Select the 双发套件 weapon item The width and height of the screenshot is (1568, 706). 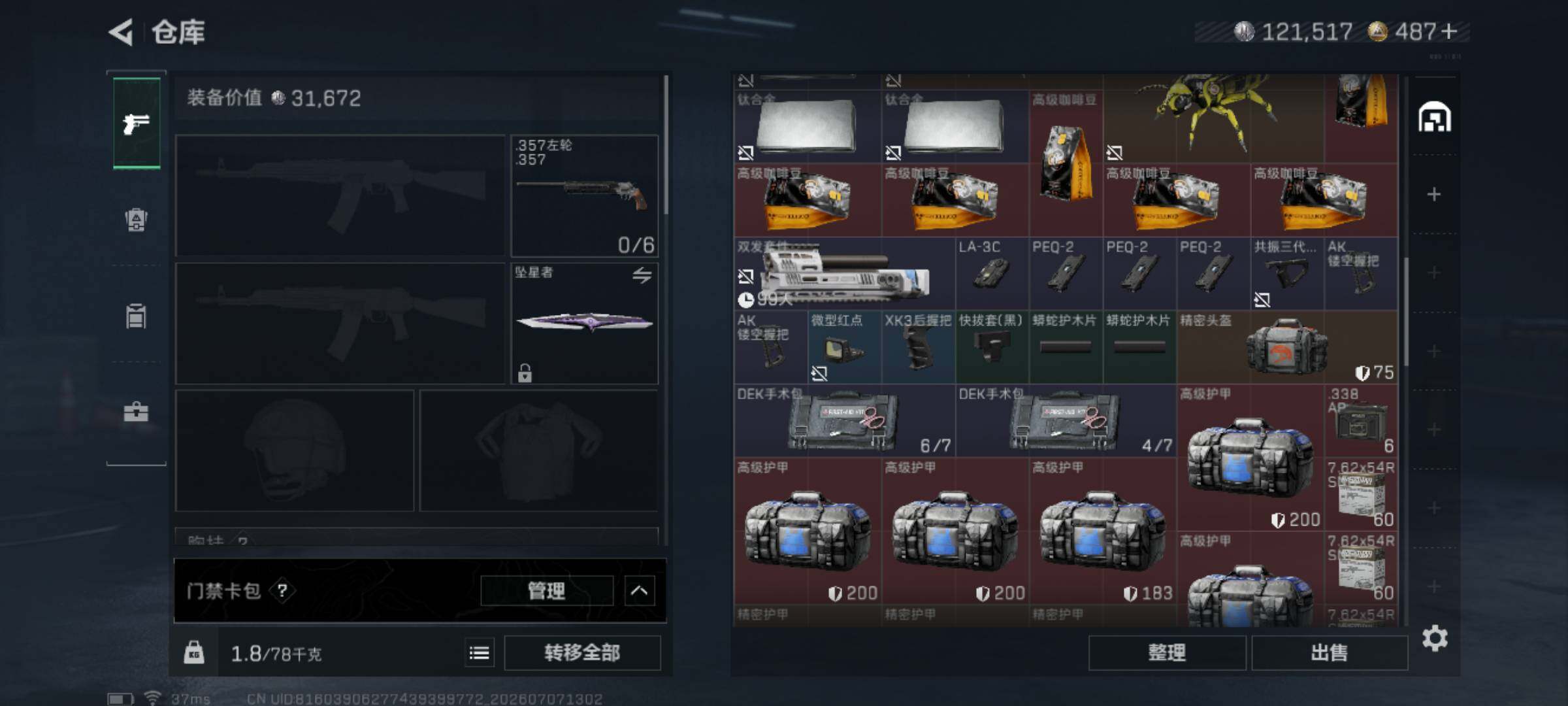coord(845,274)
